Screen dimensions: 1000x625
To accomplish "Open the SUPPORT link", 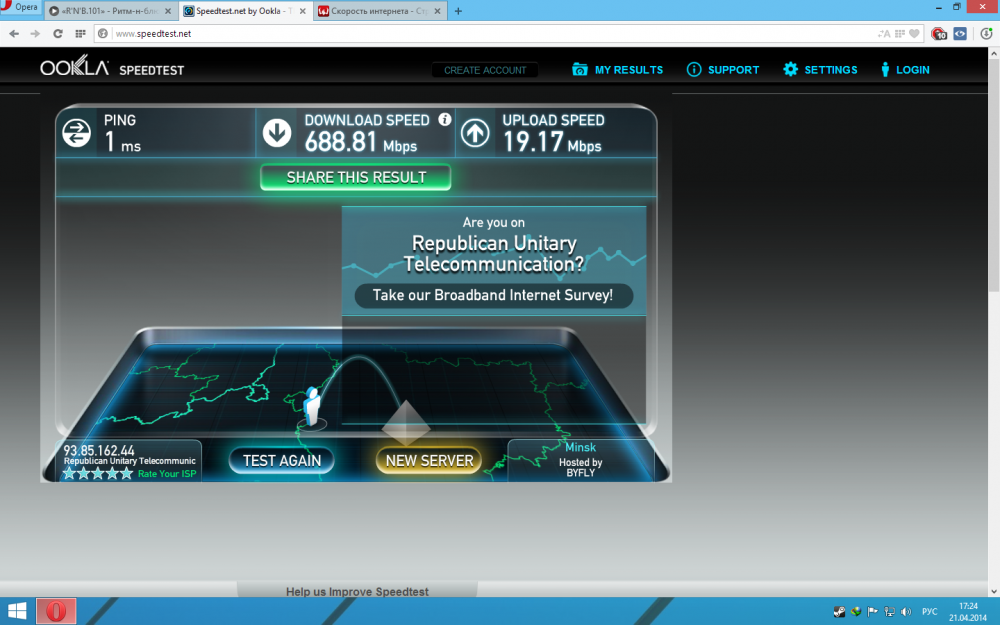I will coord(733,70).
